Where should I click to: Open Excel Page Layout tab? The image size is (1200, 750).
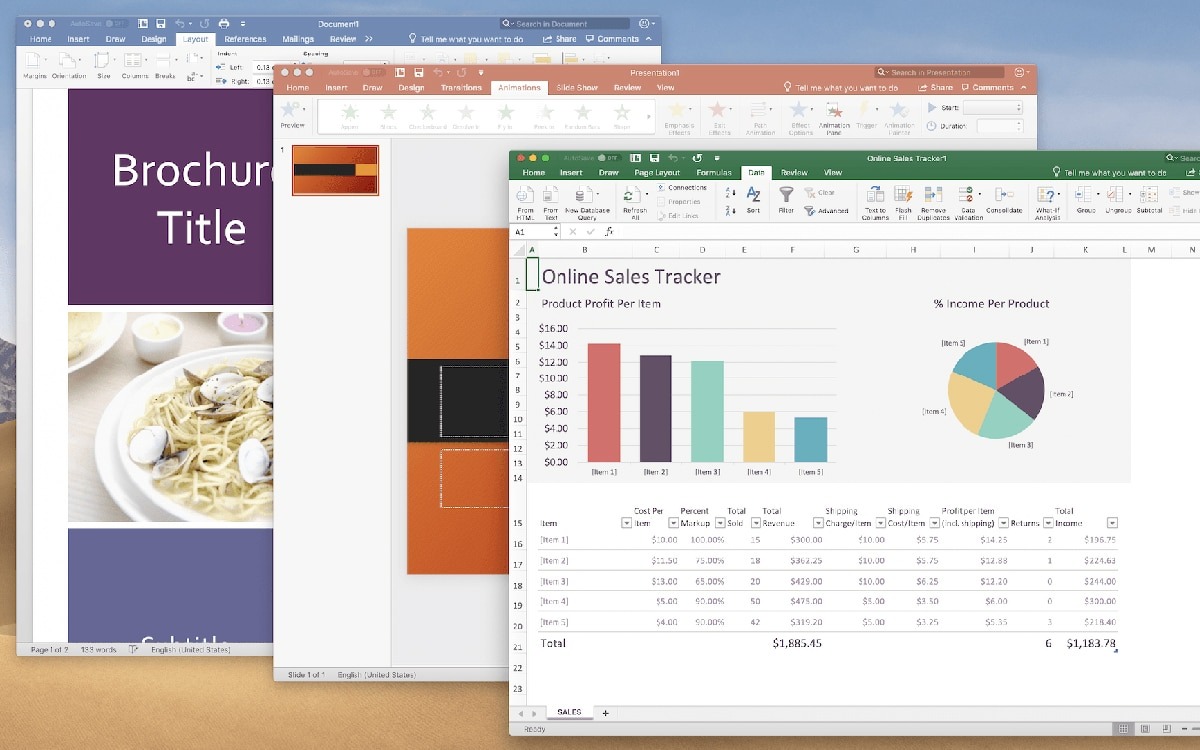[x=657, y=173]
